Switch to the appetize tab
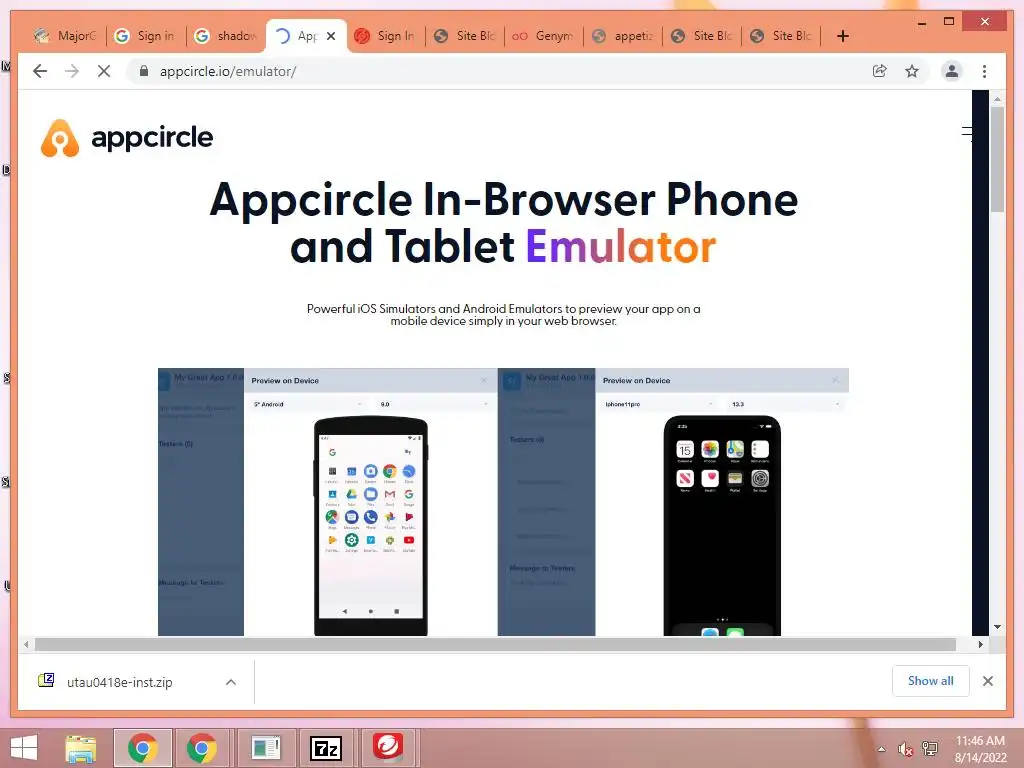 [623, 36]
